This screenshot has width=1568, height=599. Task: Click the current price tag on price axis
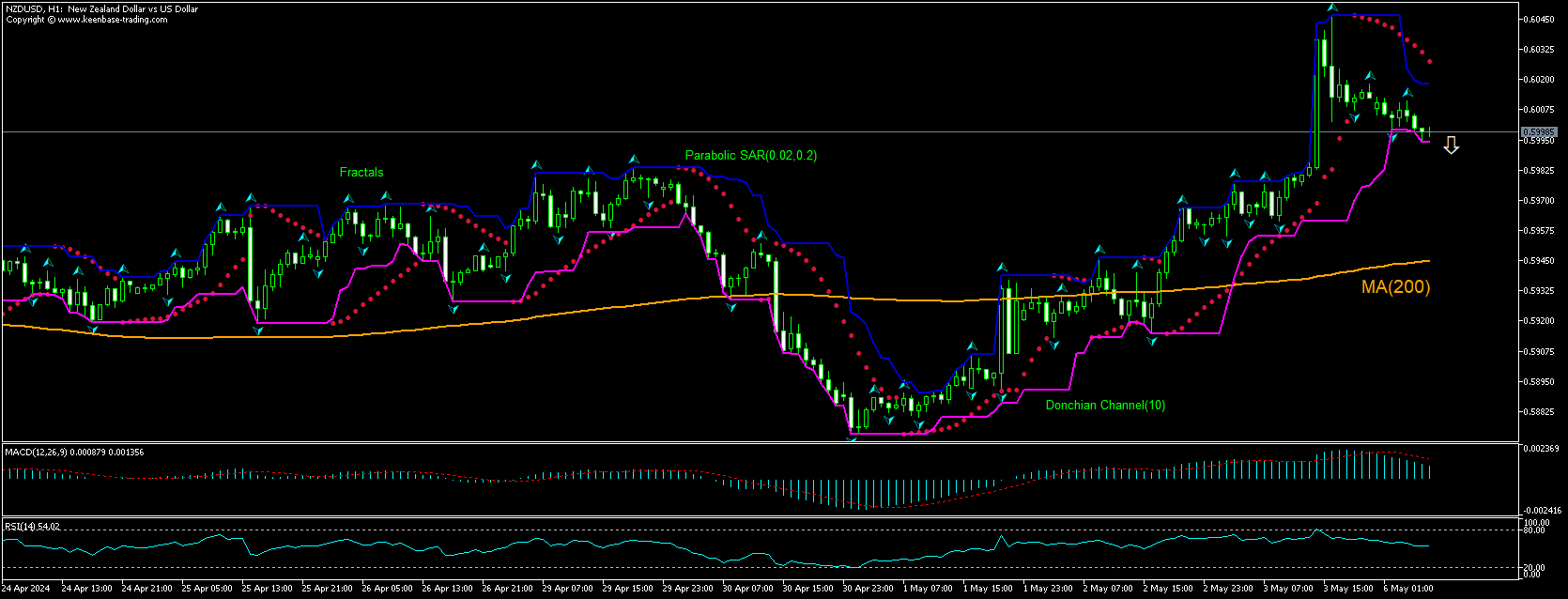click(1539, 132)
